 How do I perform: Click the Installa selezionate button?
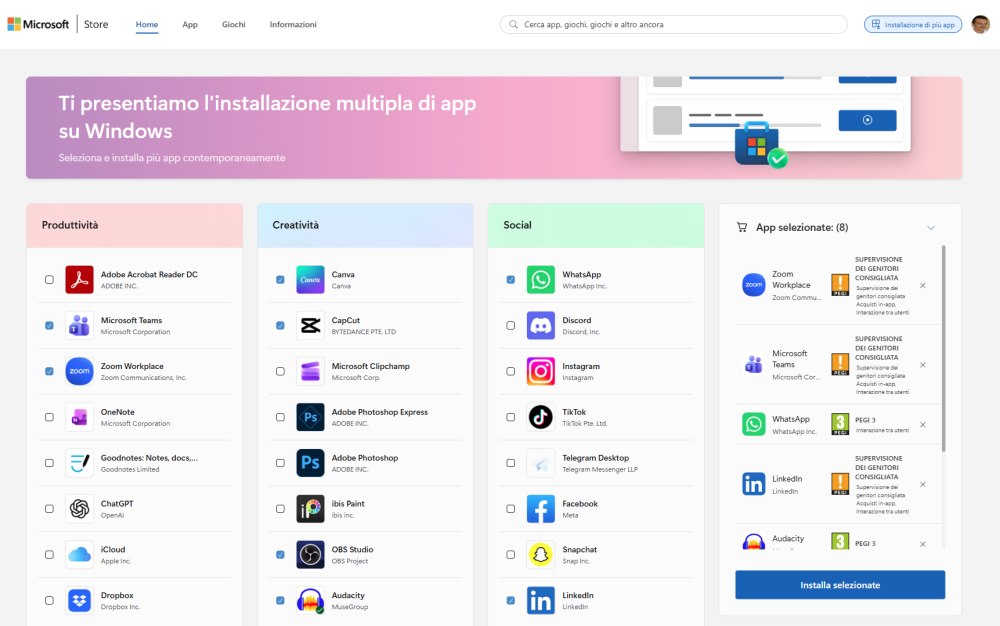pos(839,584)
